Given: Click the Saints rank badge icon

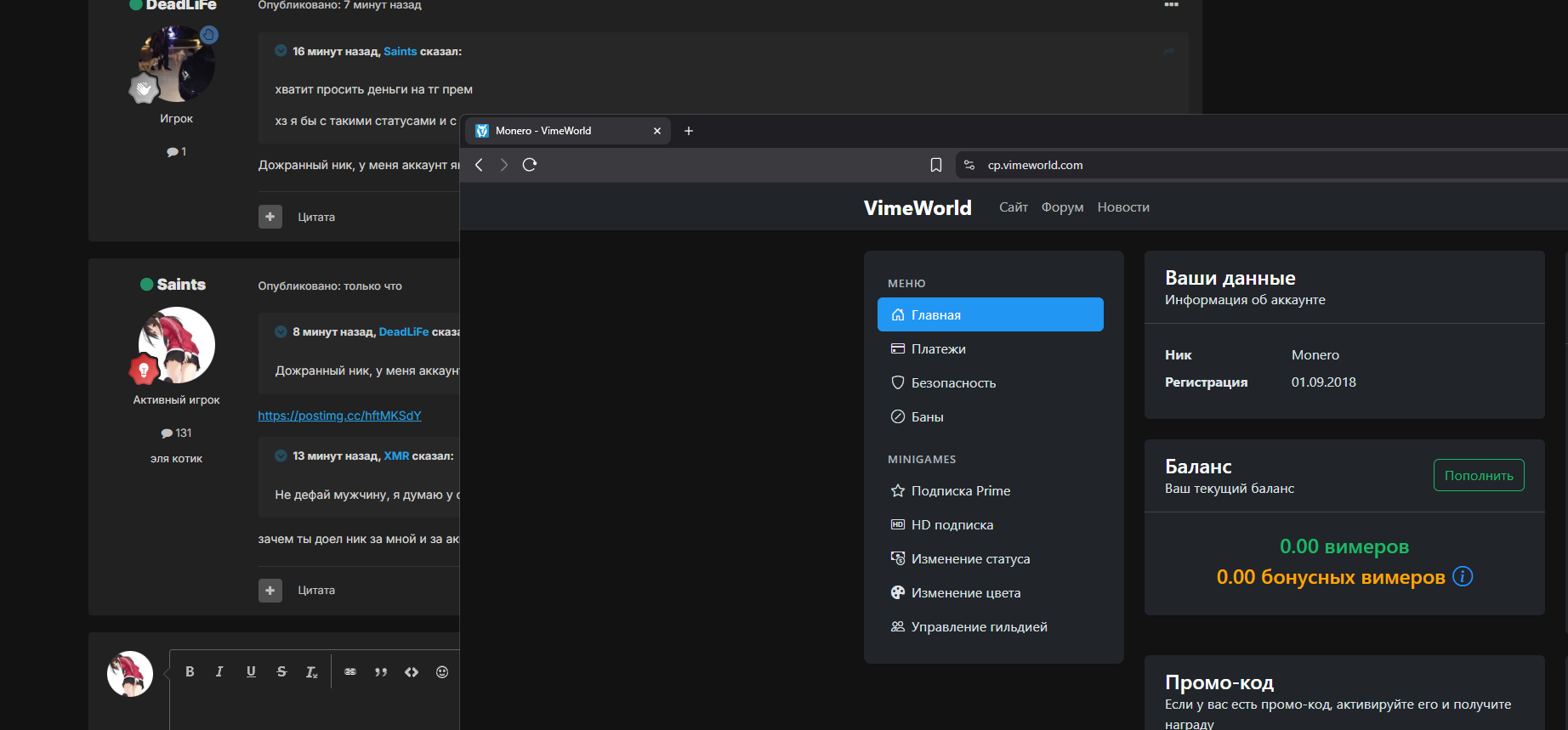Looking at the screenshot, I should [x=144, y=370].
